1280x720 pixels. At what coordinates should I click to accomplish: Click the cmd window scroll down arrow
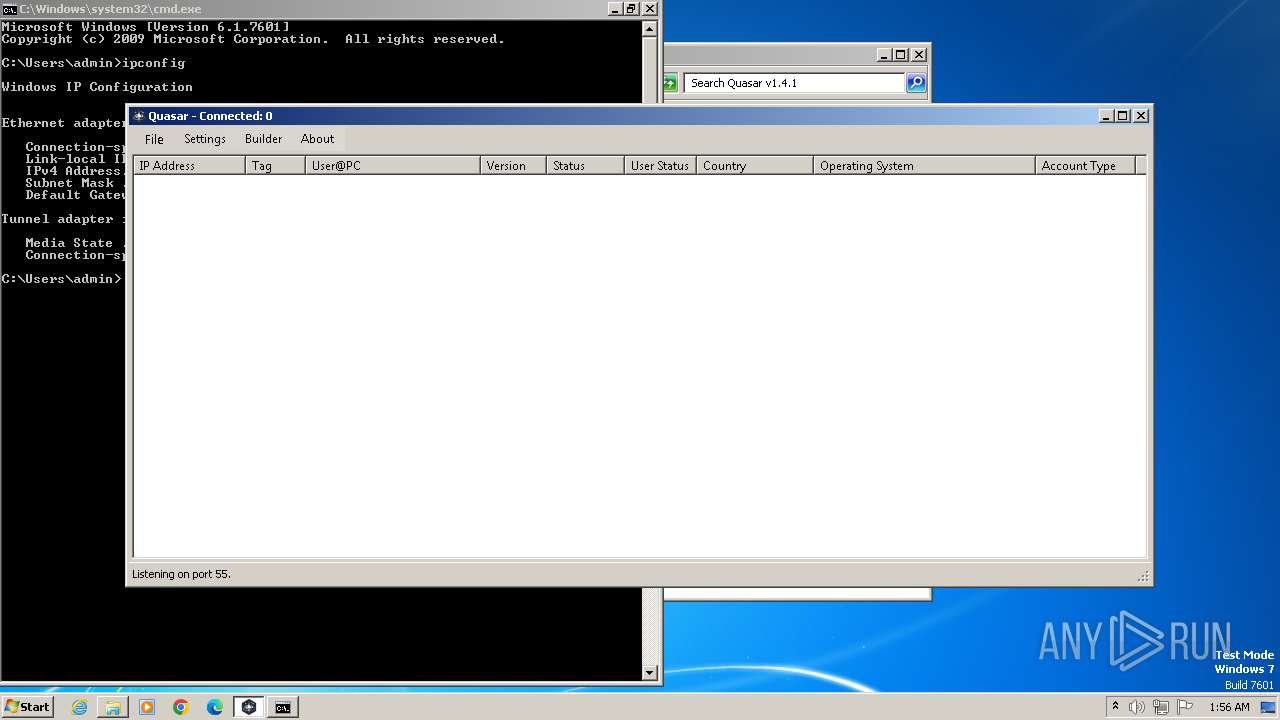[650, 673]
